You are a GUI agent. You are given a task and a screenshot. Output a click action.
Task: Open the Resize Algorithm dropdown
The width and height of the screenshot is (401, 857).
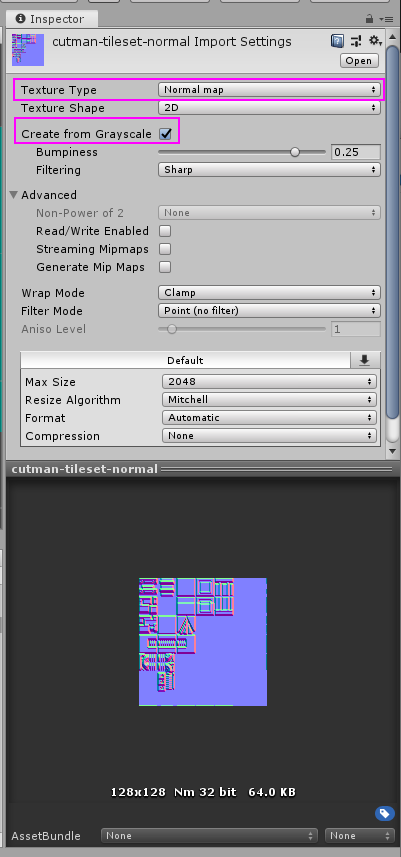[x=269, y=400]
